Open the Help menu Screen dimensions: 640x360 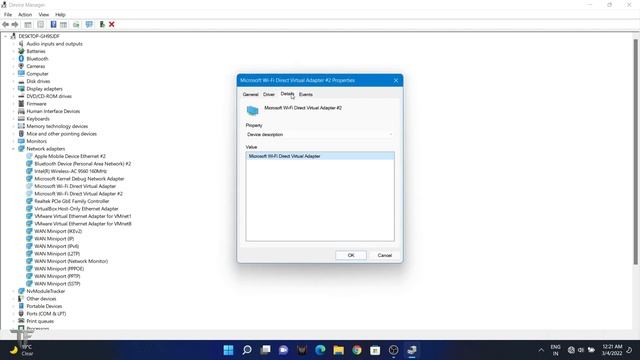(60, 15)
